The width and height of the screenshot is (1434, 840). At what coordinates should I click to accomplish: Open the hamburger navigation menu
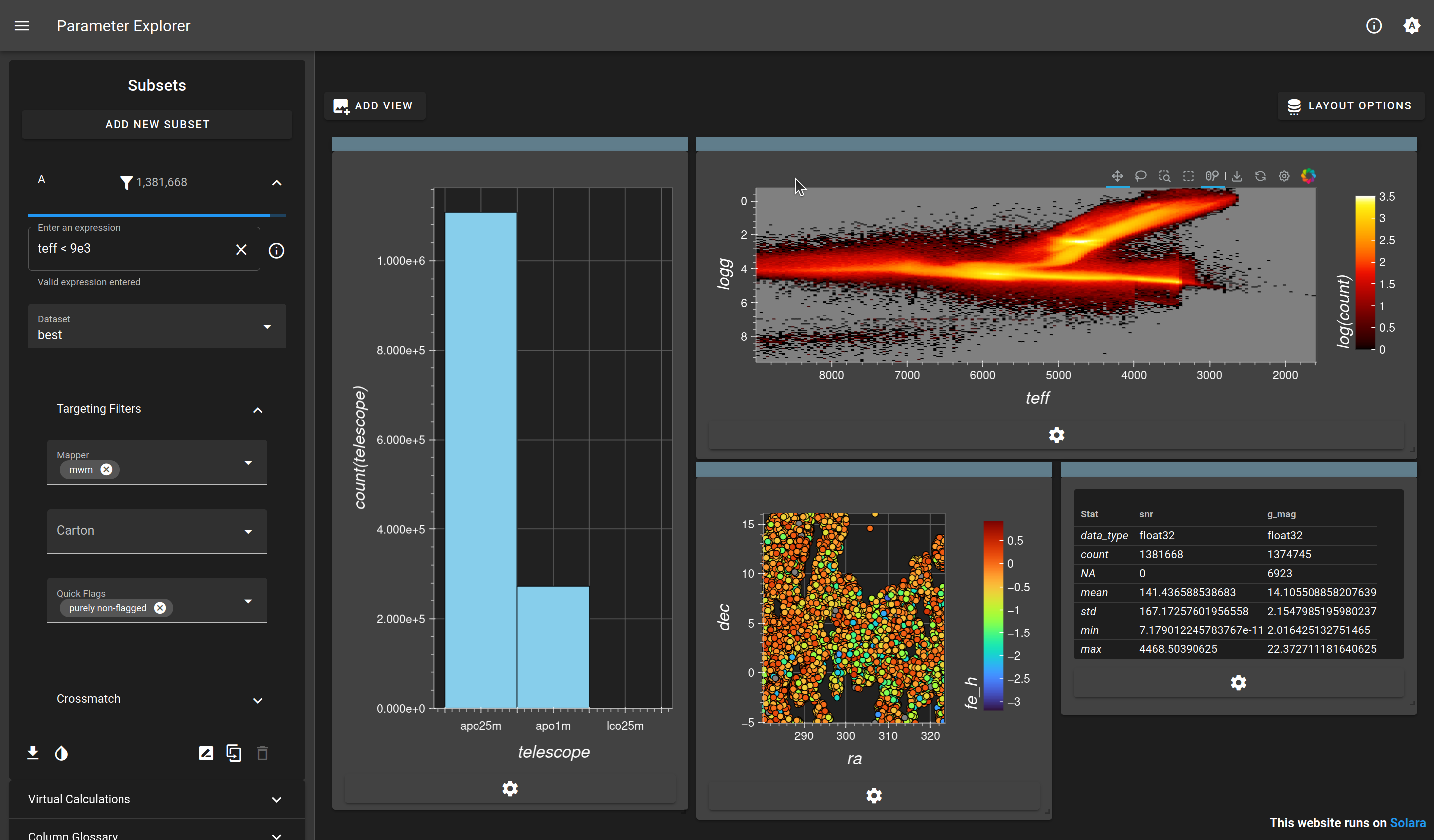[21, 25]
